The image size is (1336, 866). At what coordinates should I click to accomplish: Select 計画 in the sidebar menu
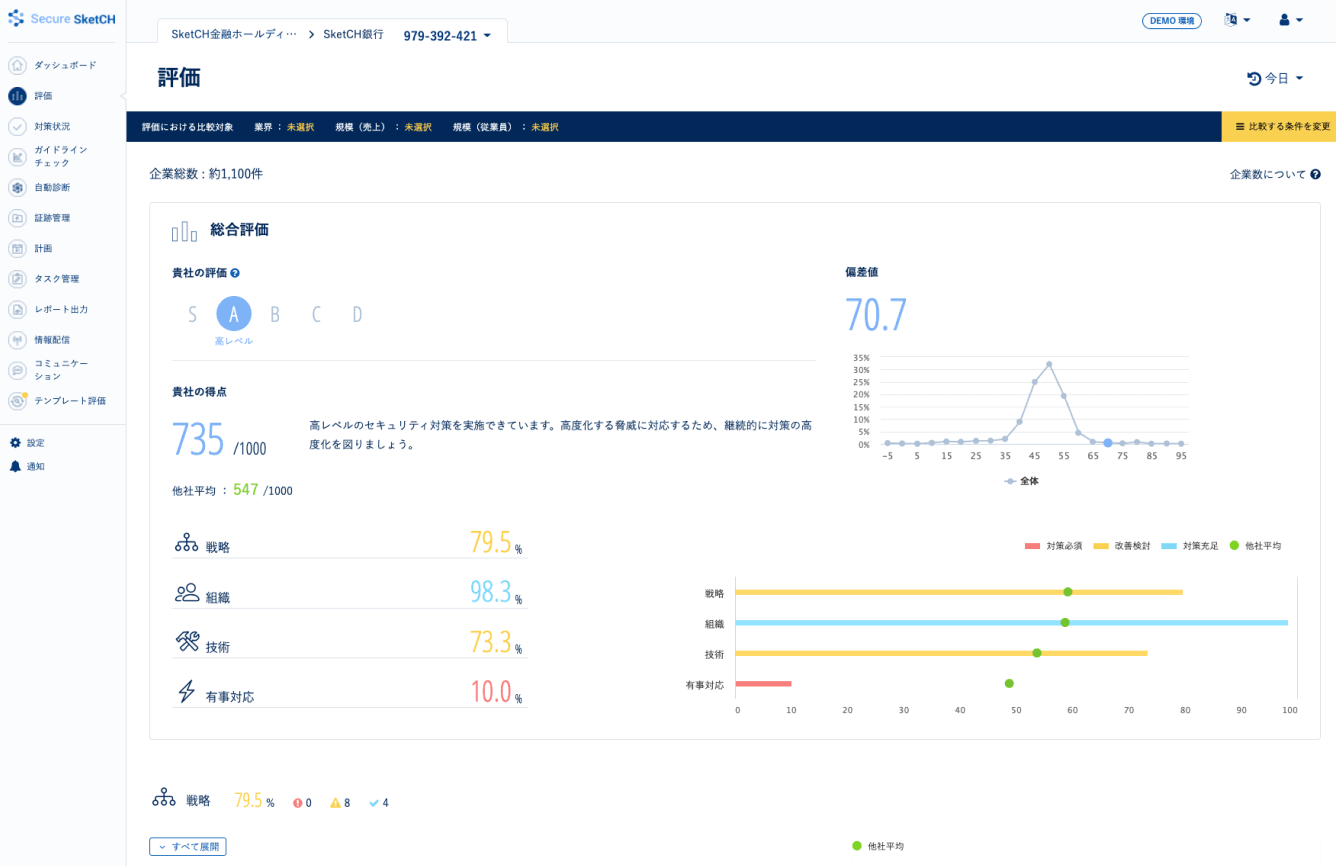(43, 249)
